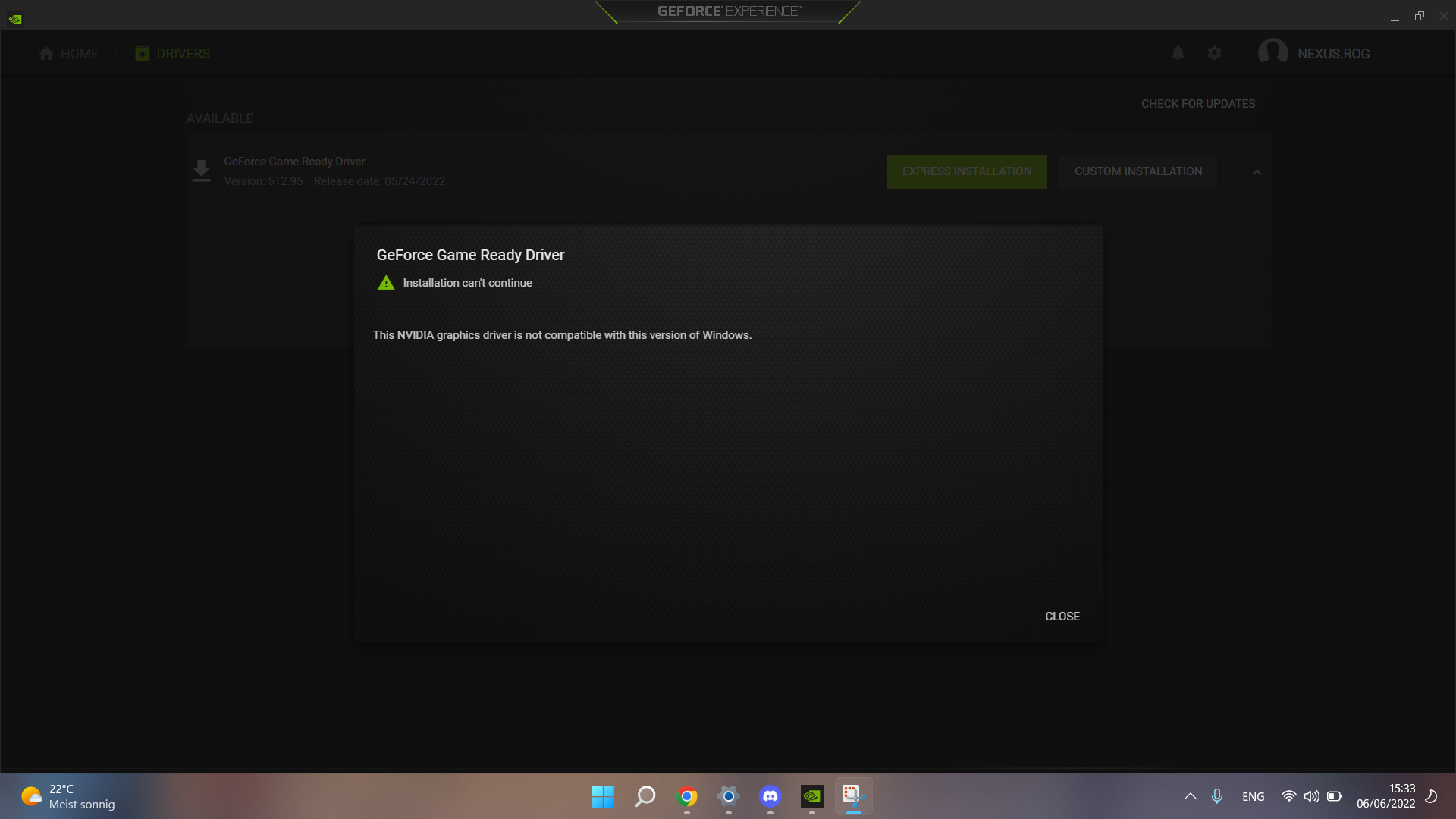The height and width of the screenshot is (819, 1456).
Task: Click the user avatar picture
Action: pos(1272,53)
